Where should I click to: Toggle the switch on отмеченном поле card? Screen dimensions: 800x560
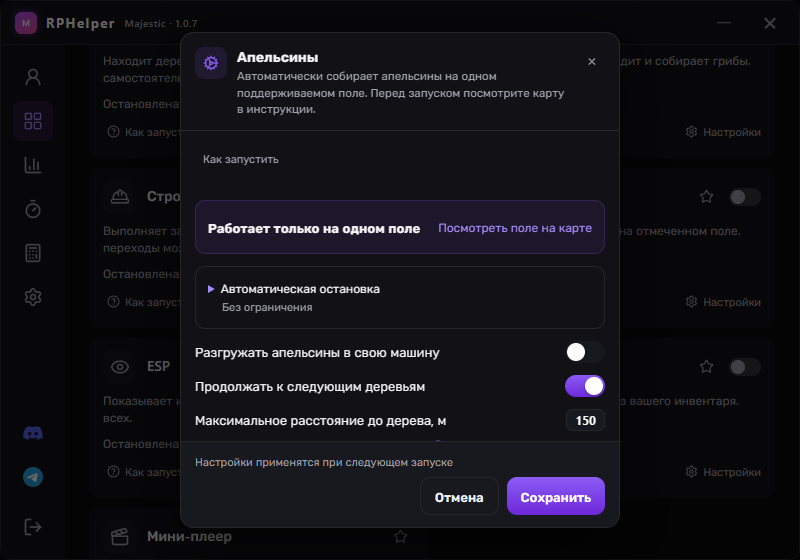point(745,197)
